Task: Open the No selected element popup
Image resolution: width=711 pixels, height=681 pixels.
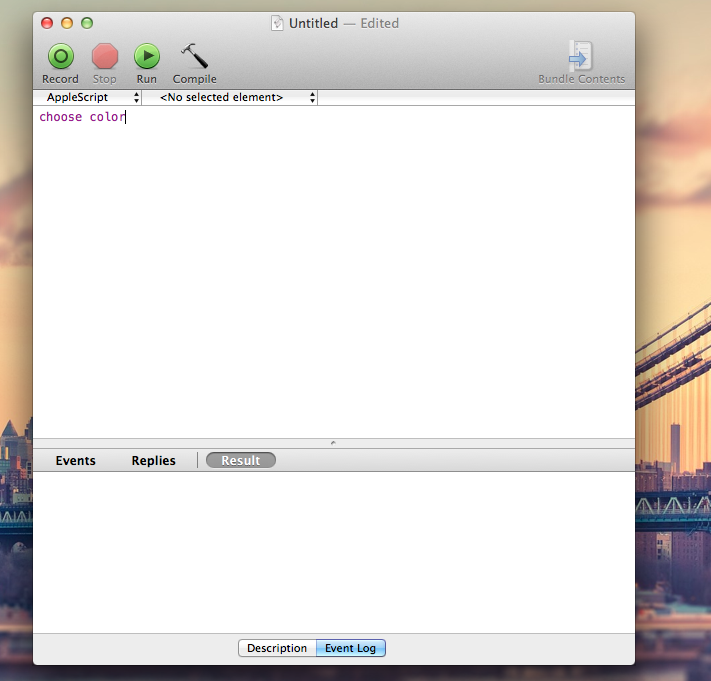Action: 230,97
